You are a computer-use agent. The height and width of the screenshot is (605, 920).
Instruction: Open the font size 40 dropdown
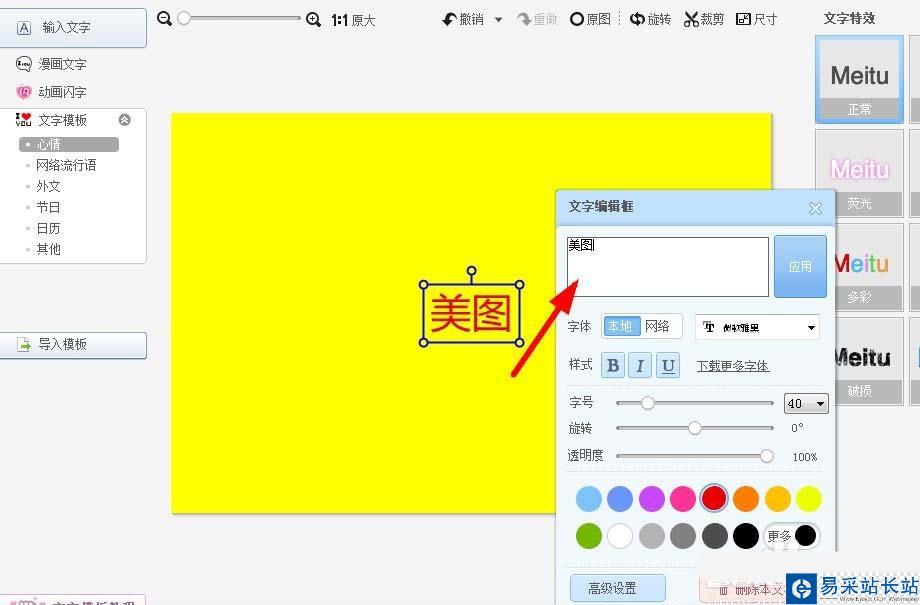pos(806,404)
